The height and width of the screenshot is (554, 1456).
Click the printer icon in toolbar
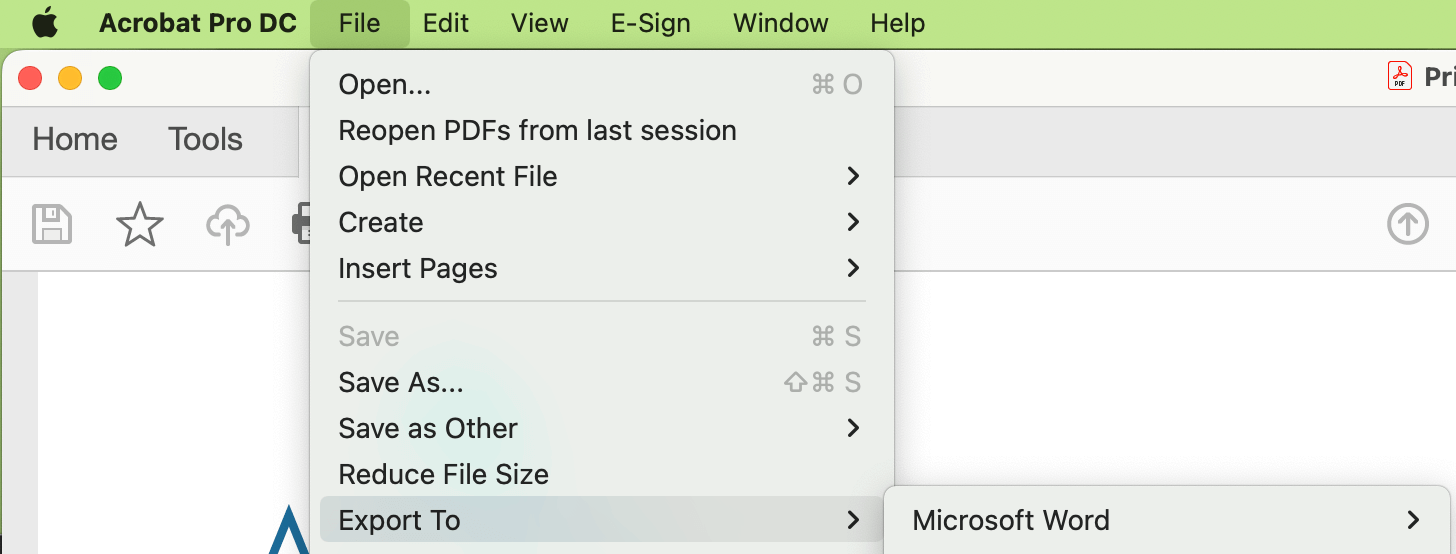(300, 224)
